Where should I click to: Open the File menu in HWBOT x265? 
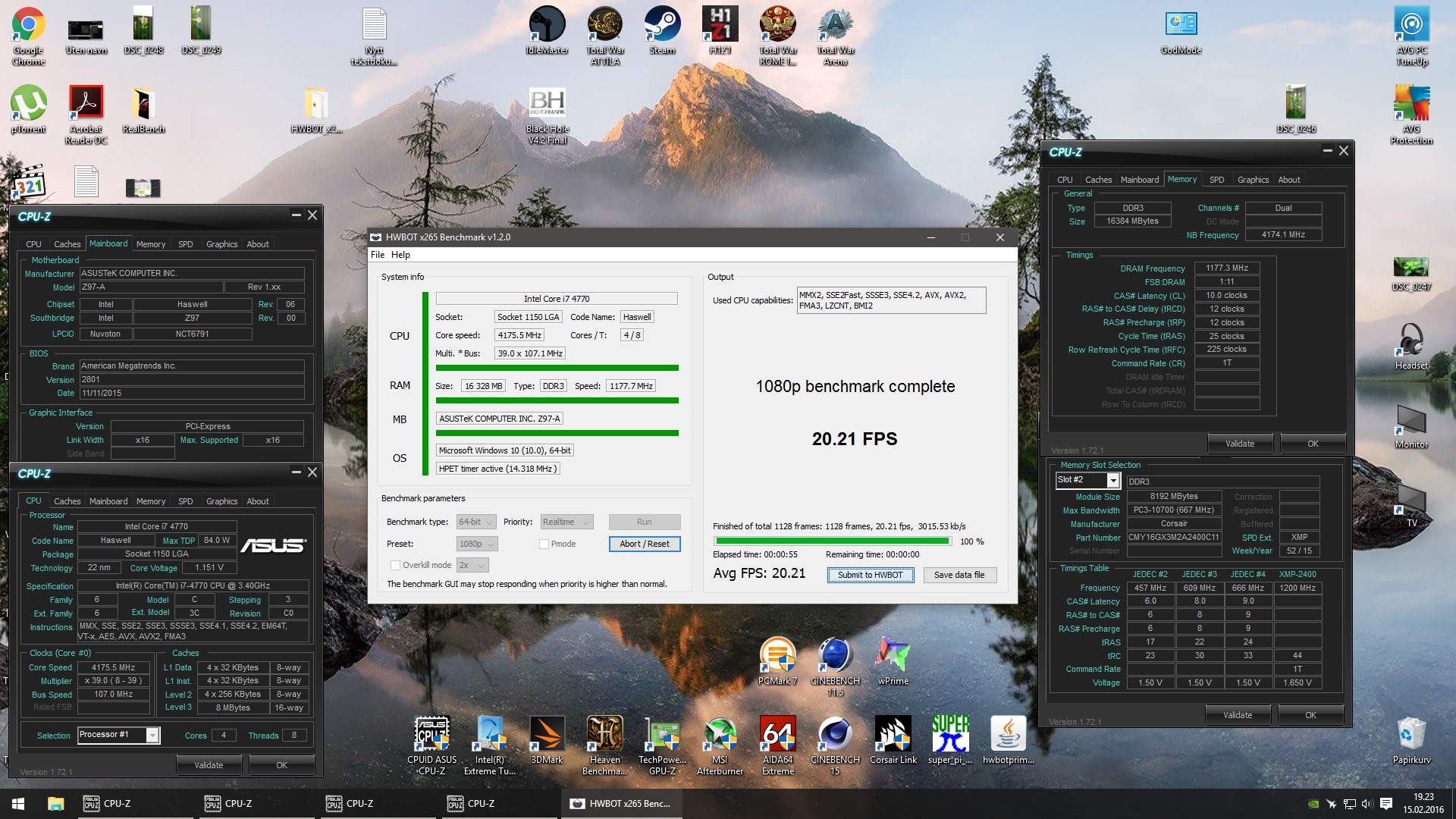point(377,255)
